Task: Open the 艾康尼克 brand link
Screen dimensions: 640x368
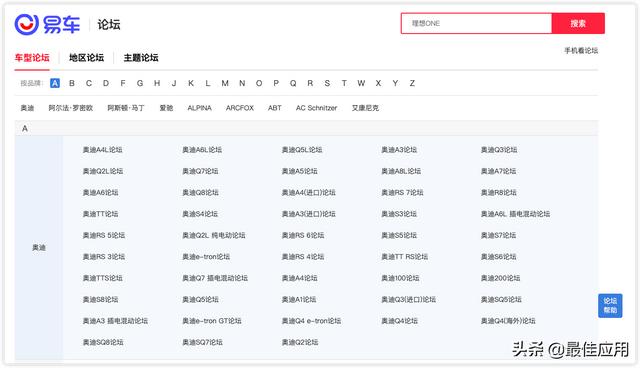Action: click(365, 108)
